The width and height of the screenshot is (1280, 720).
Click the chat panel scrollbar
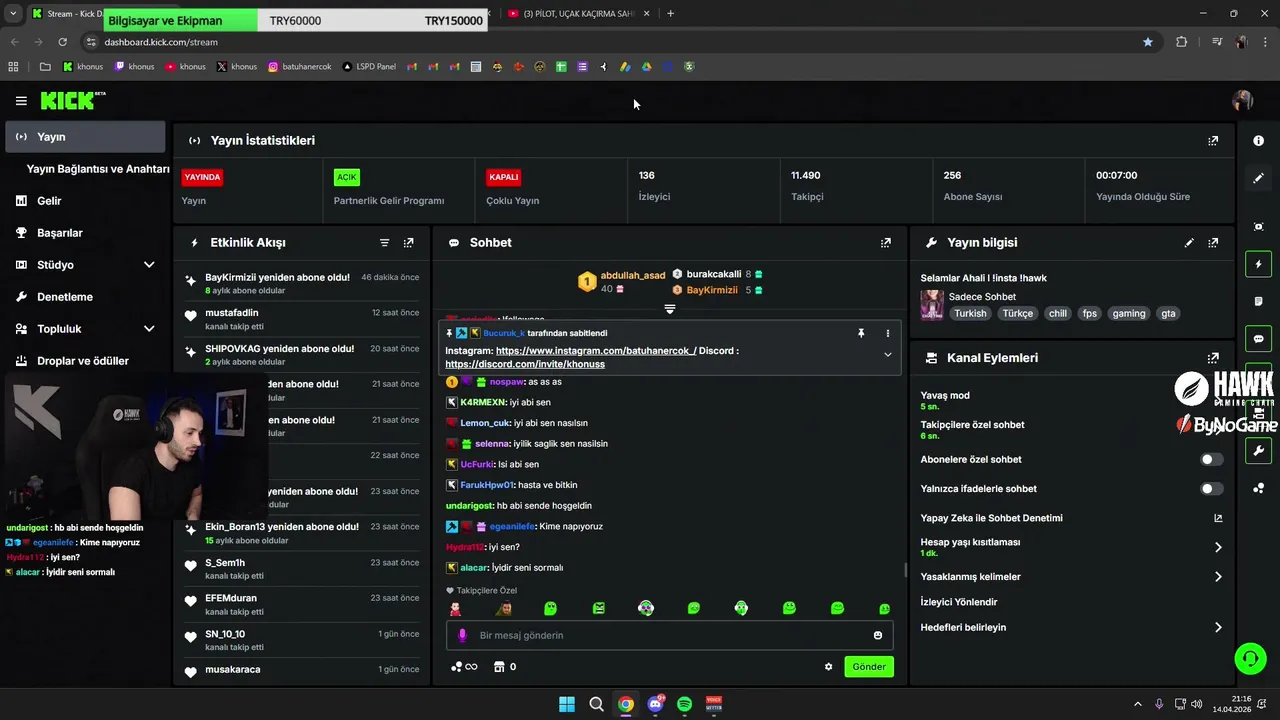[x=905, y=570]
